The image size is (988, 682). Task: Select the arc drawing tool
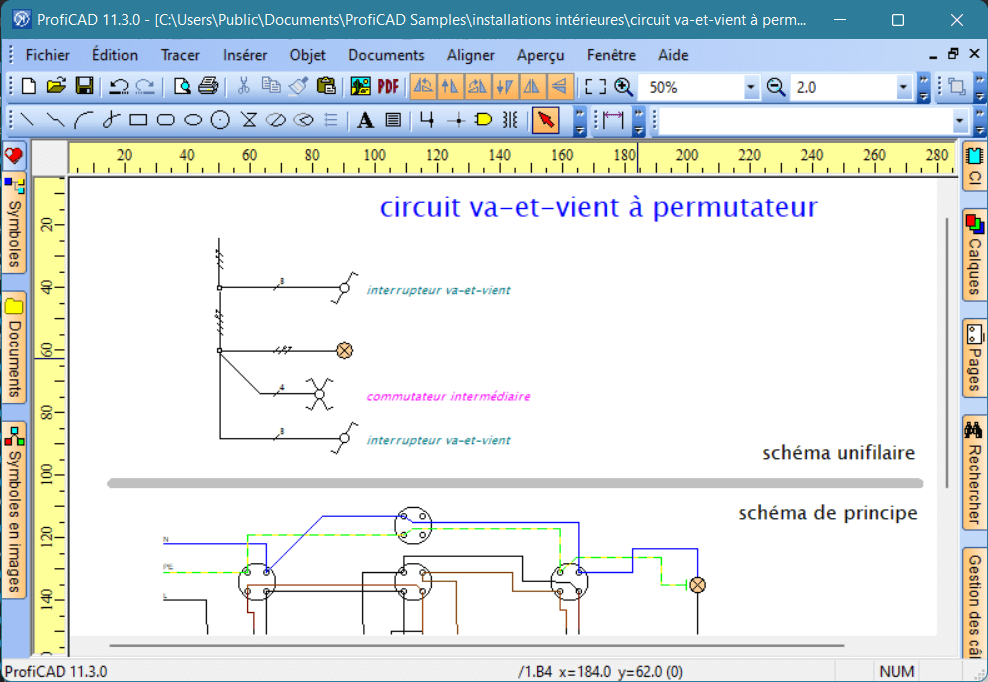83,119
